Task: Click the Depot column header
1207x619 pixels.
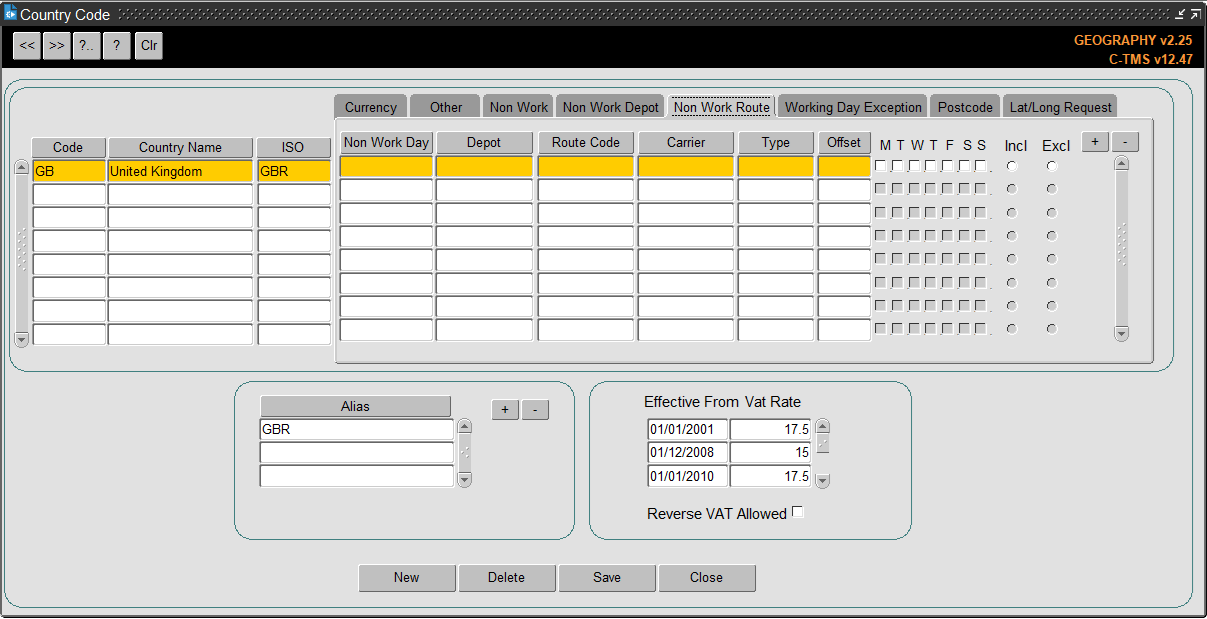Action: click(x=484, y=143)
